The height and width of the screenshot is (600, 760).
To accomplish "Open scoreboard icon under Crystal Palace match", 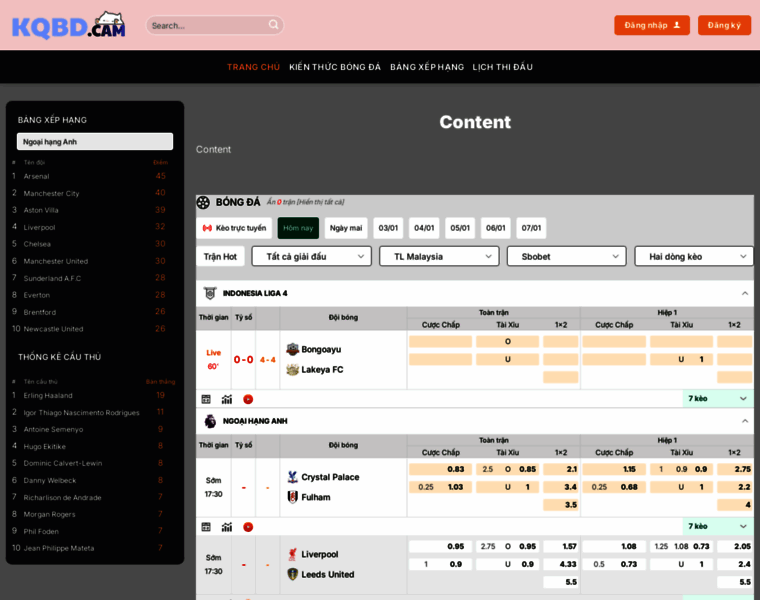I will (x=206, y=527).
